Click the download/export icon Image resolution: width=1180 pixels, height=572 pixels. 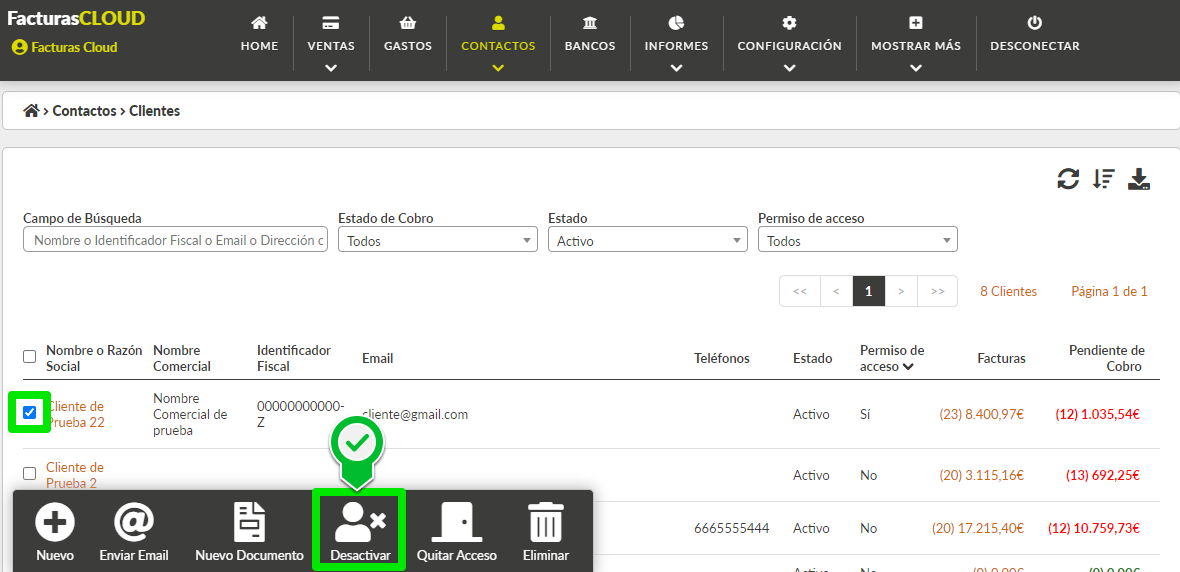click(x=1139, y=179)
